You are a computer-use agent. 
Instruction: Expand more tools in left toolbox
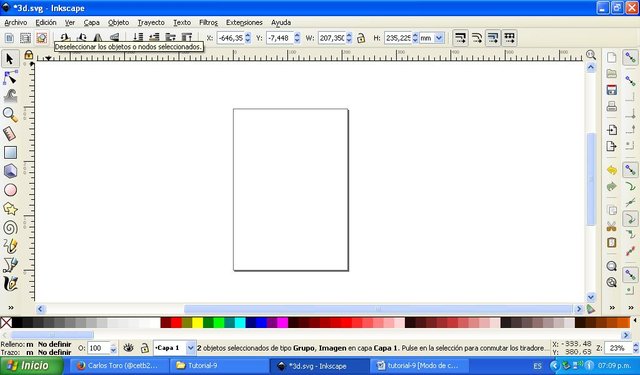11,308
